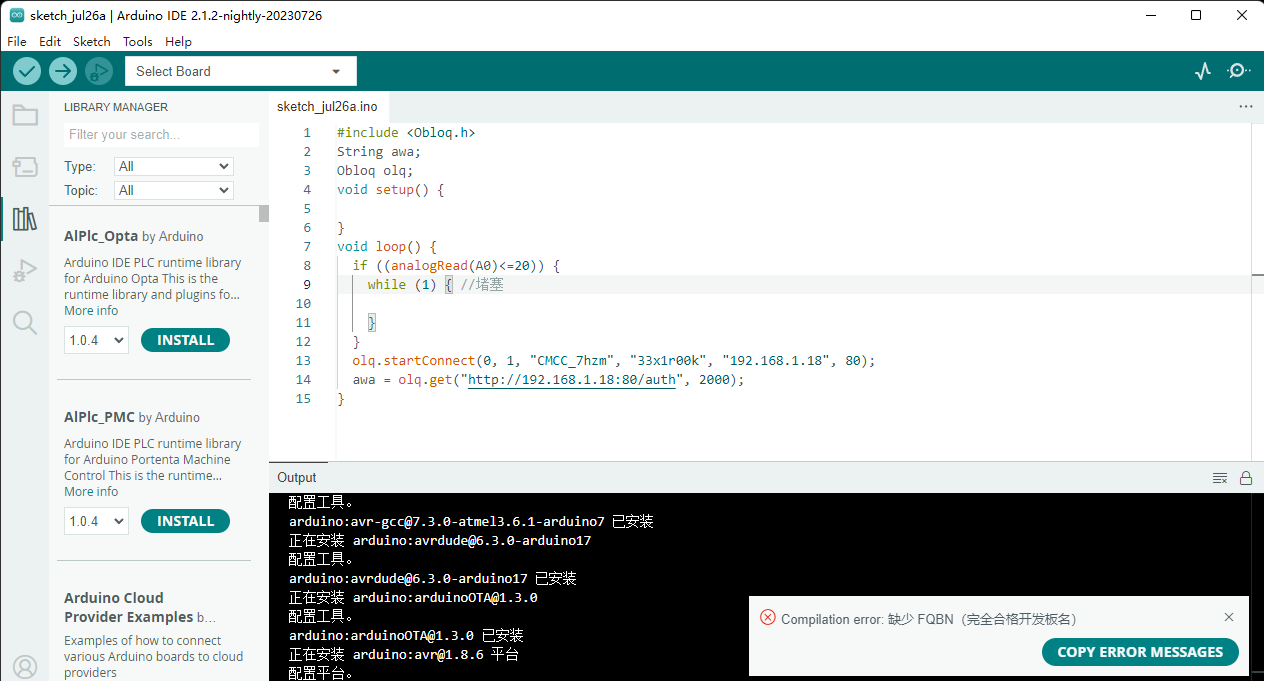Click the Output panel header label
Viewport: 1264px width, 681px height.
pyautogui.click(x=297, y=478)
